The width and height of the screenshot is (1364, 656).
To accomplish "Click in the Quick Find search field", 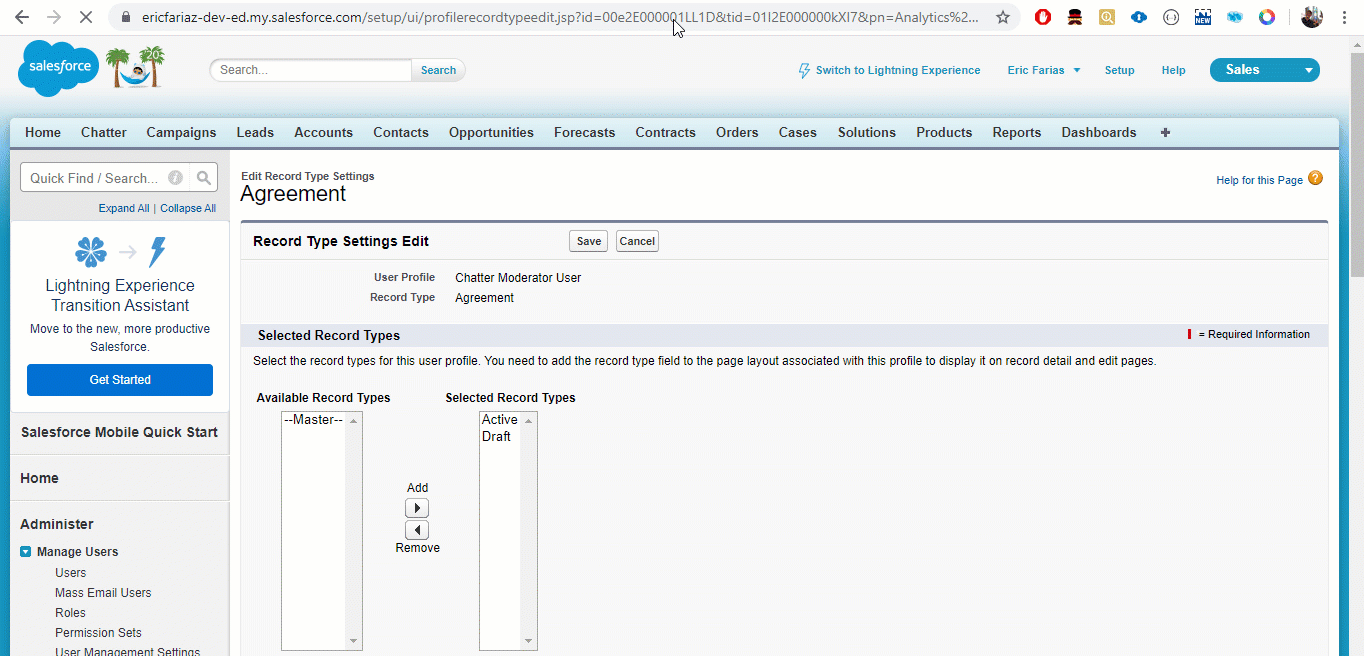I will pos(104,178).
